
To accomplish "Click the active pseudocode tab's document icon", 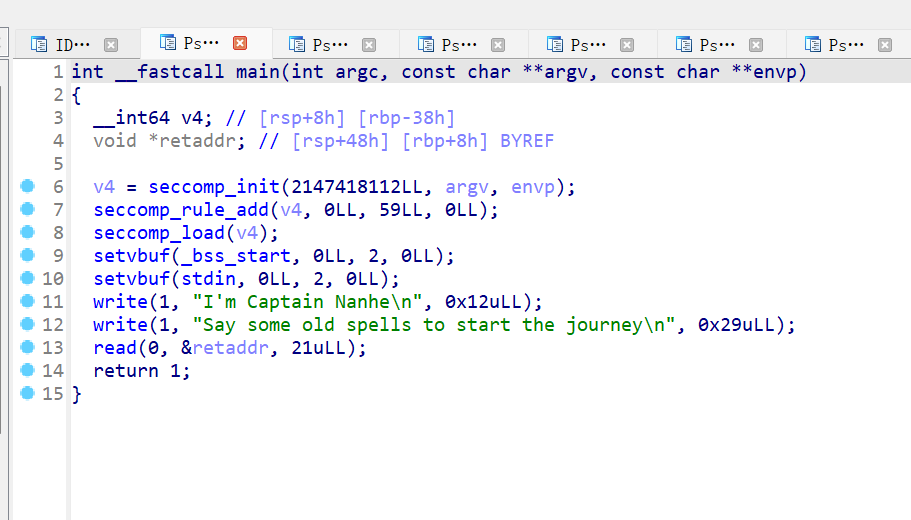I will point(167,43).
